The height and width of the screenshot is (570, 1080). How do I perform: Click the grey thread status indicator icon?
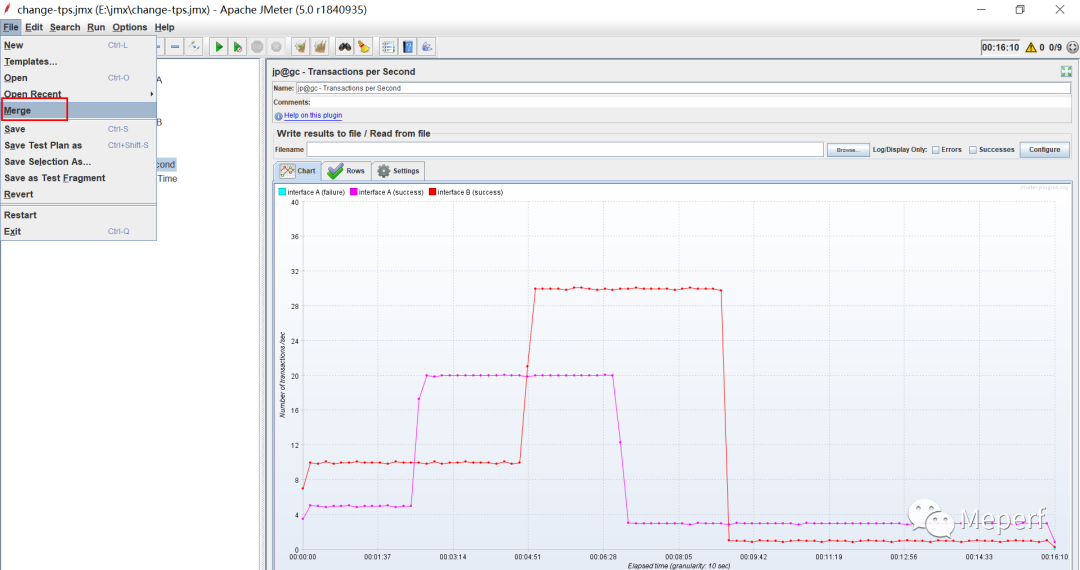point(1072,48)
